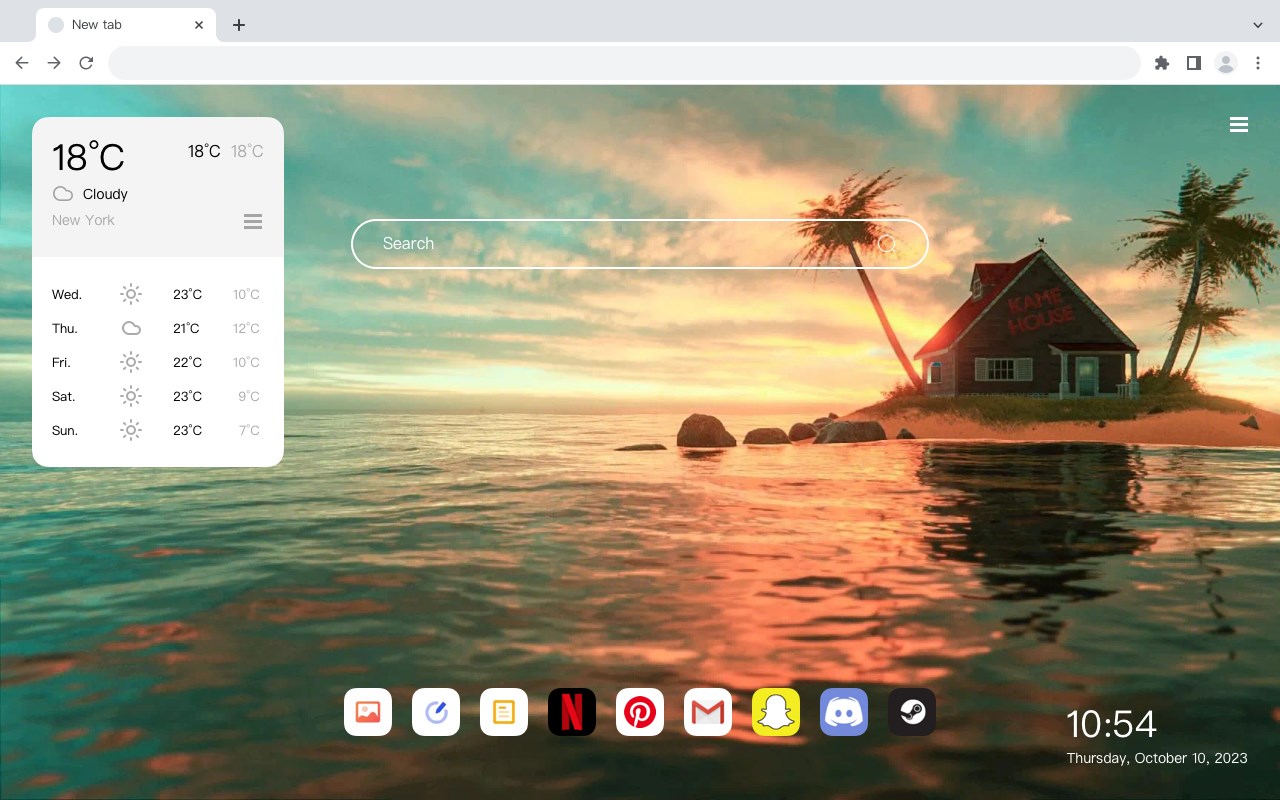Click the current temperature 18°C in weather widget

point(88,157)
